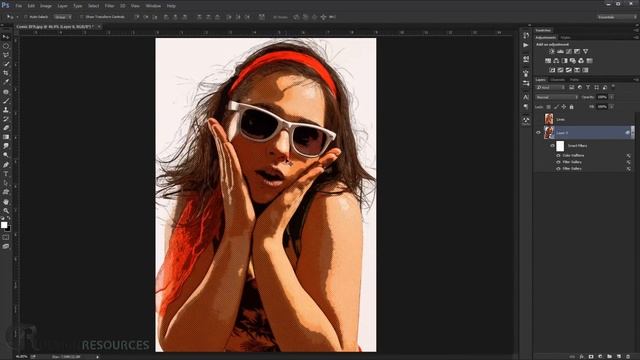Select the Spot Healing Brush tool
The image size is (640, 360).
6,92
